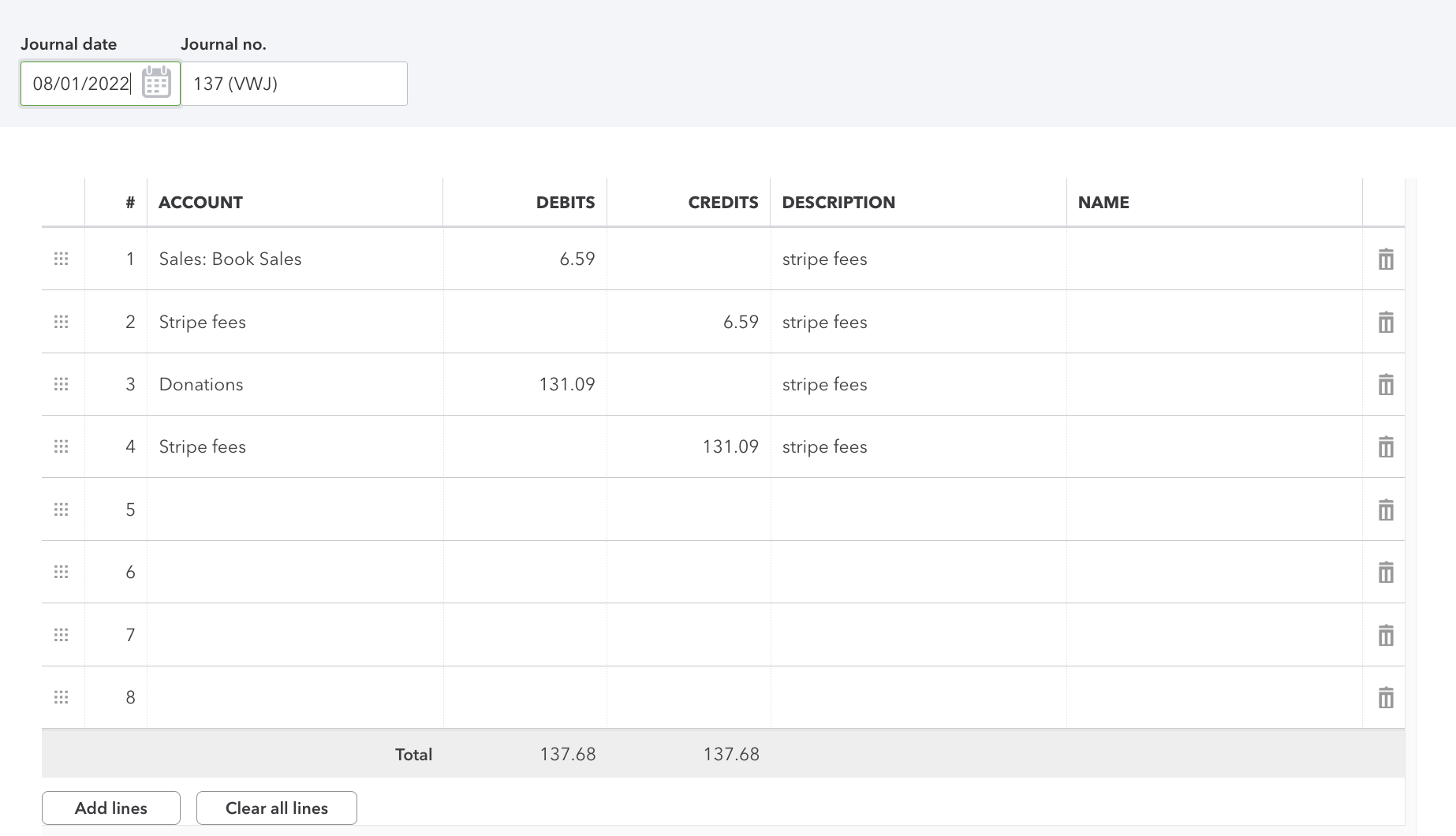1456x836 pixels.
Task: Click the Journal no. input field
Action: pos(293,84)
